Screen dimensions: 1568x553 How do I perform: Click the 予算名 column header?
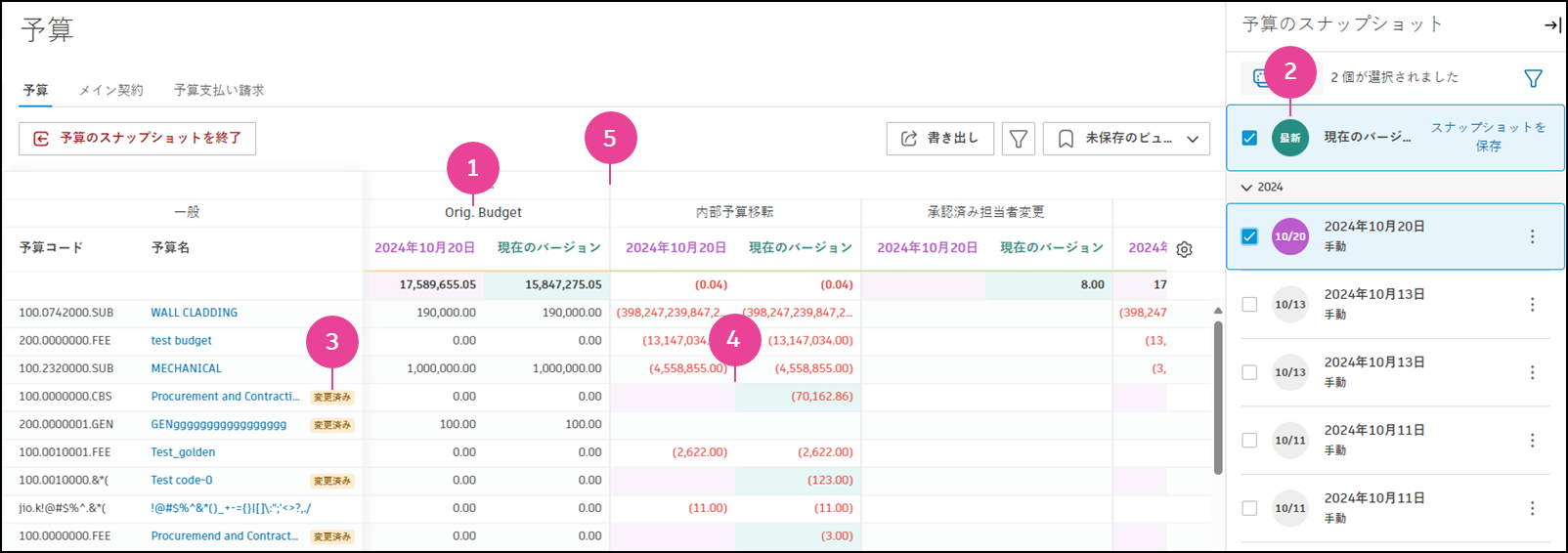(171, 248)
